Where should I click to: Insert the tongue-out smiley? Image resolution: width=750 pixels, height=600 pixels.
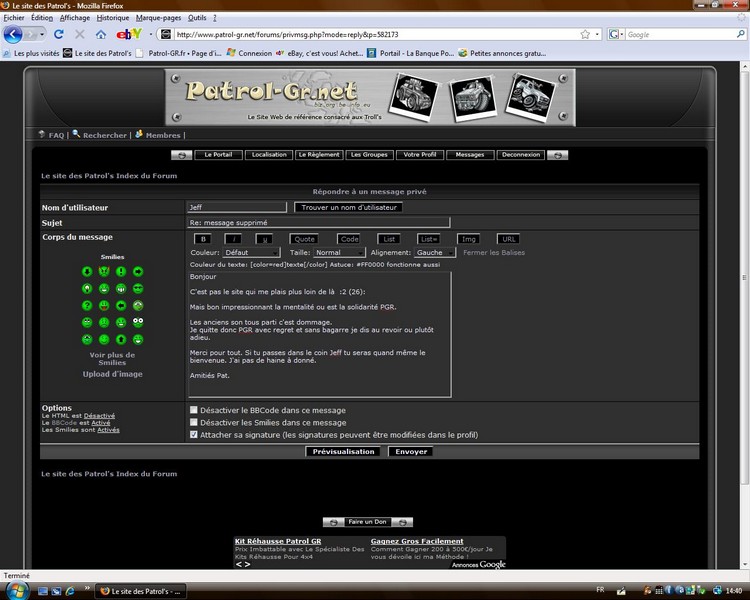[x=104, y=305]
